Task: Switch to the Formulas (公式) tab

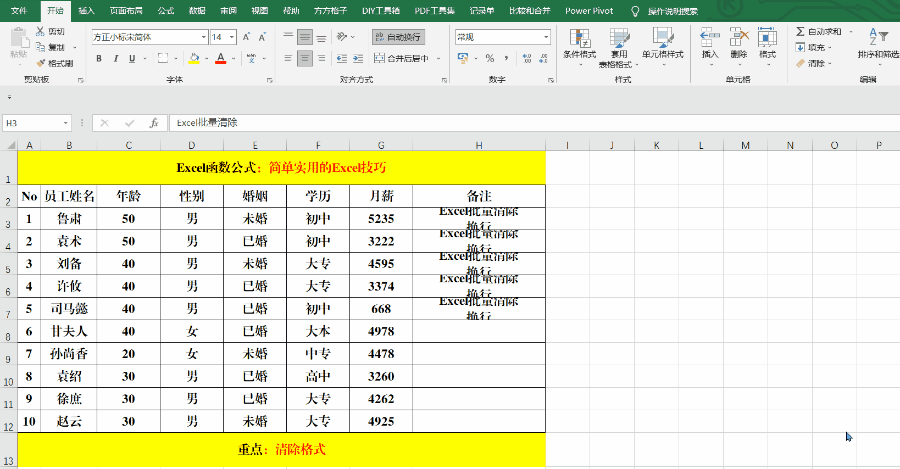Action: (166, 10)
